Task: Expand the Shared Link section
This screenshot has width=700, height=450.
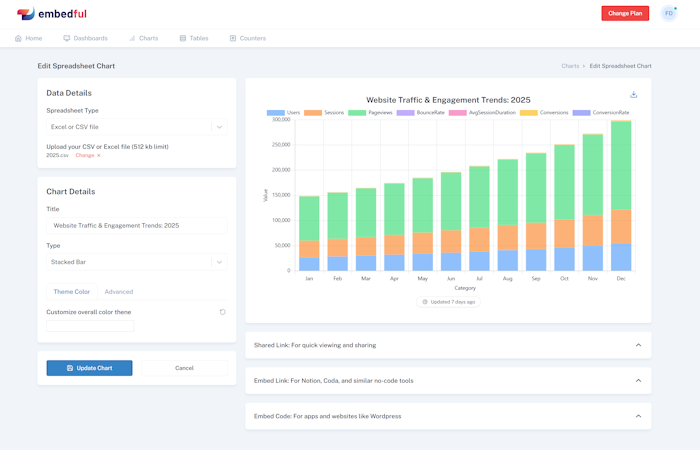Action: 448,345
